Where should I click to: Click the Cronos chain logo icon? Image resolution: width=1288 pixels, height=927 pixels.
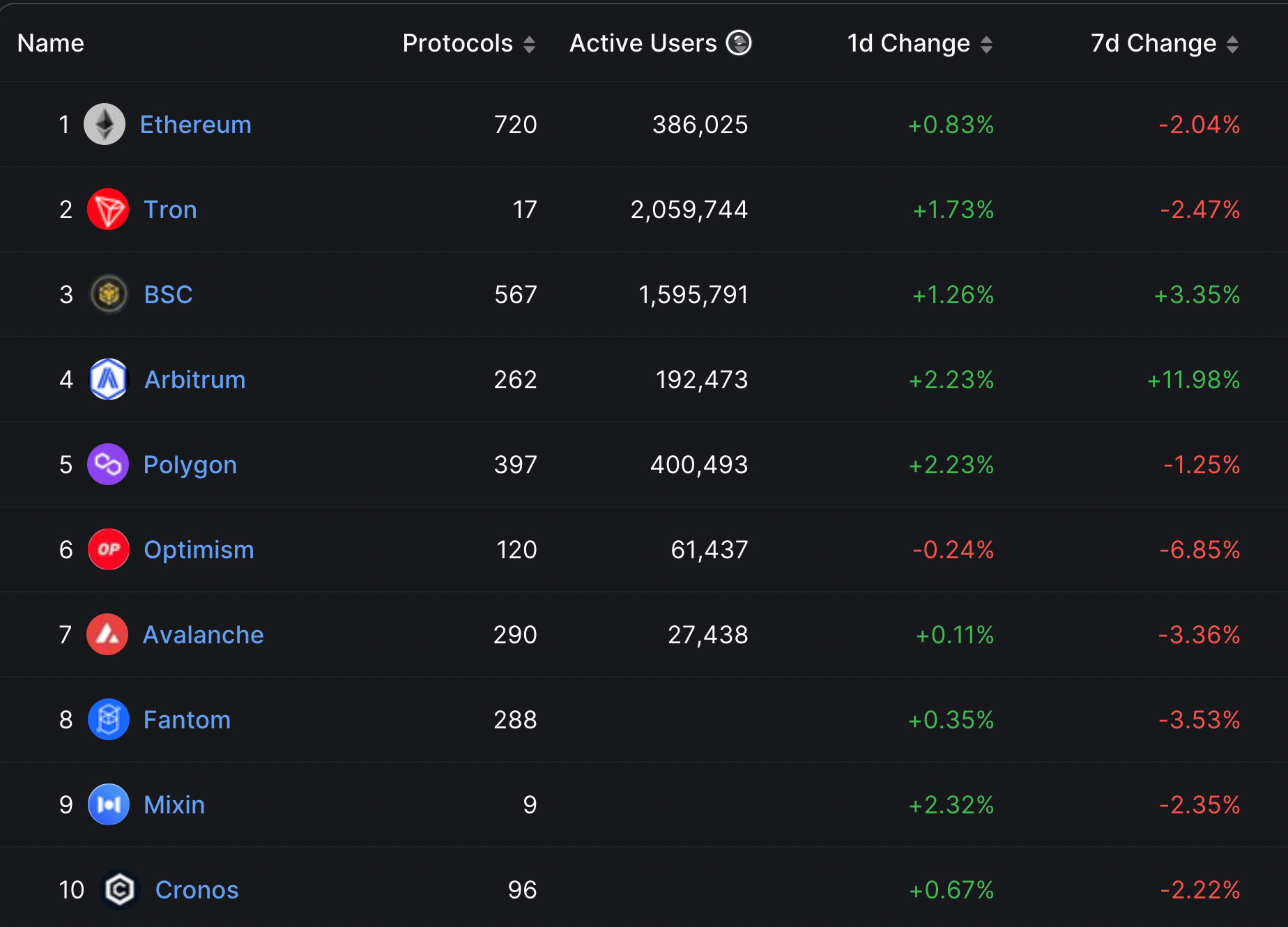point(120,889)
